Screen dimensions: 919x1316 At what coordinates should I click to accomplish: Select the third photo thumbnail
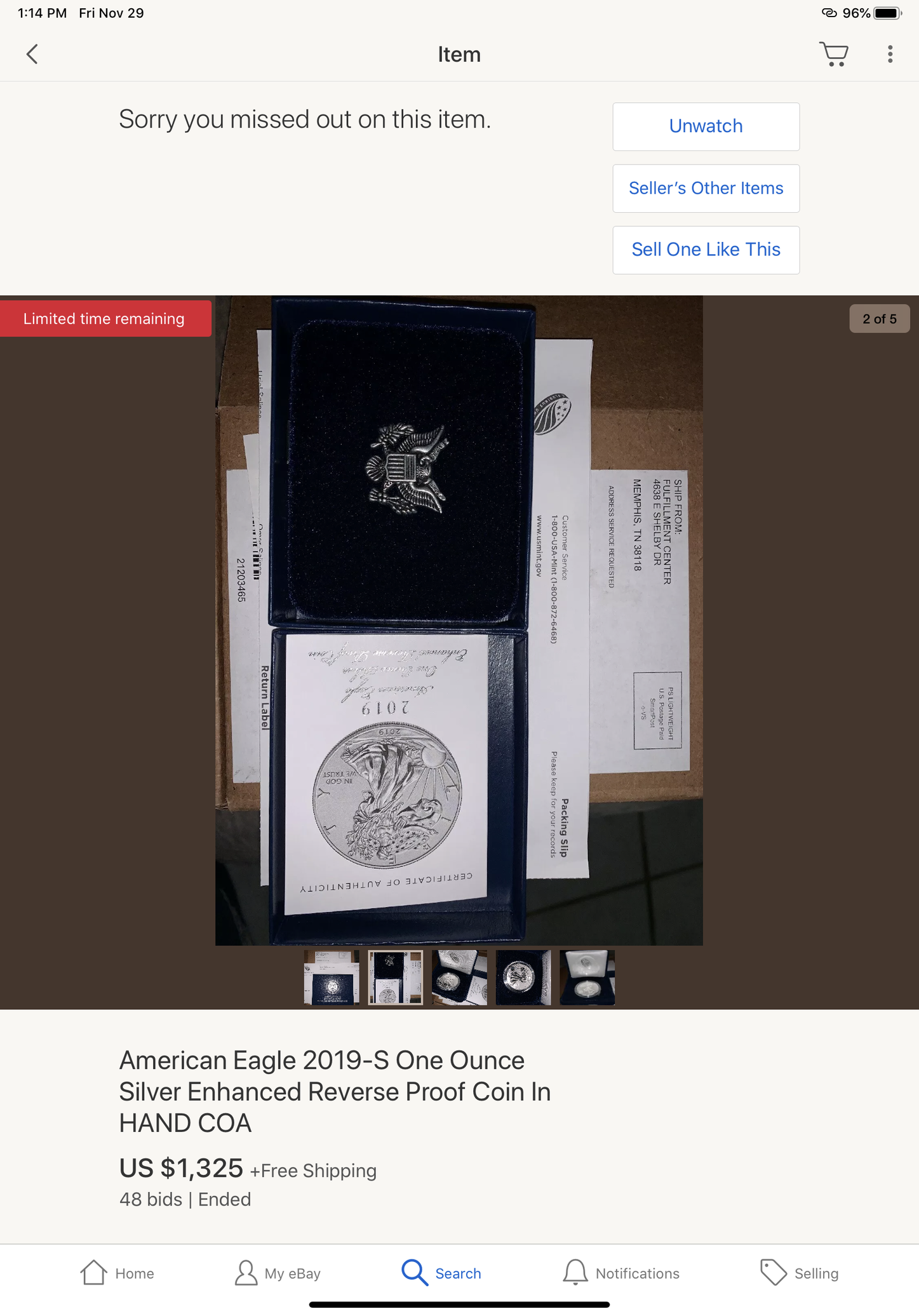(x=459, y=977)
